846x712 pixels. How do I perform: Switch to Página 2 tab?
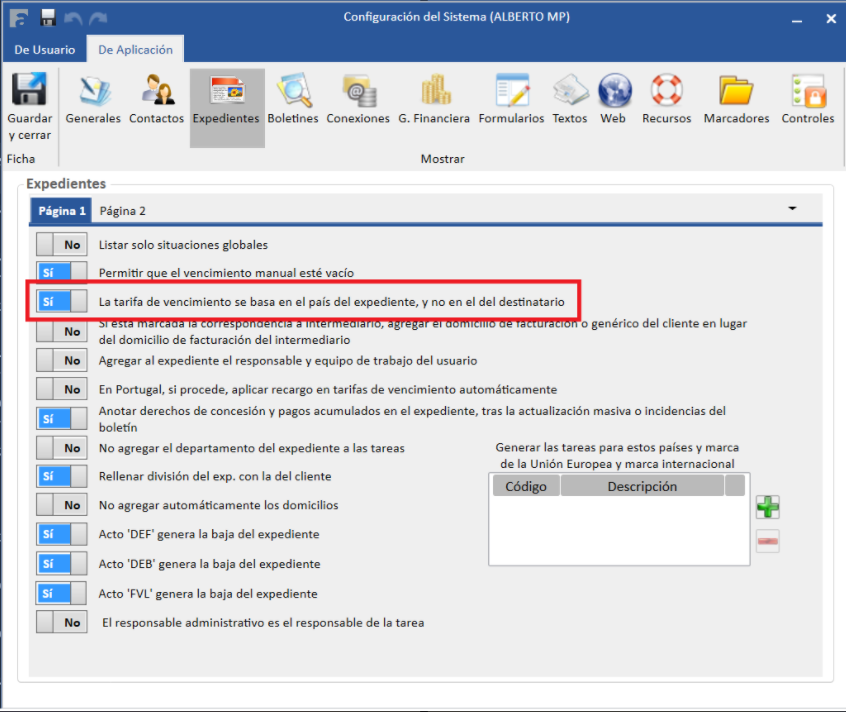pos(122,211)
